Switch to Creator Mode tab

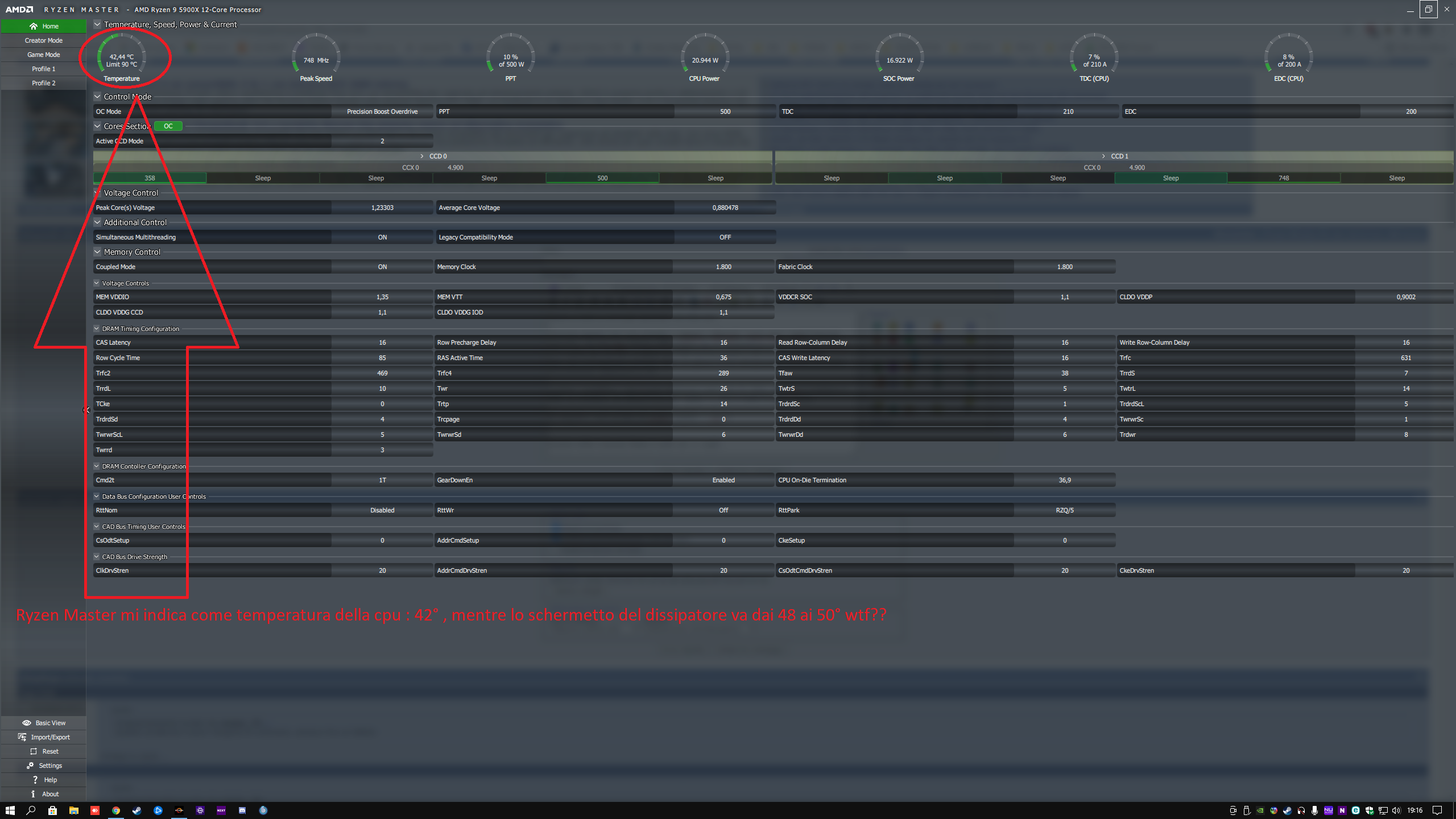[43, 40]
